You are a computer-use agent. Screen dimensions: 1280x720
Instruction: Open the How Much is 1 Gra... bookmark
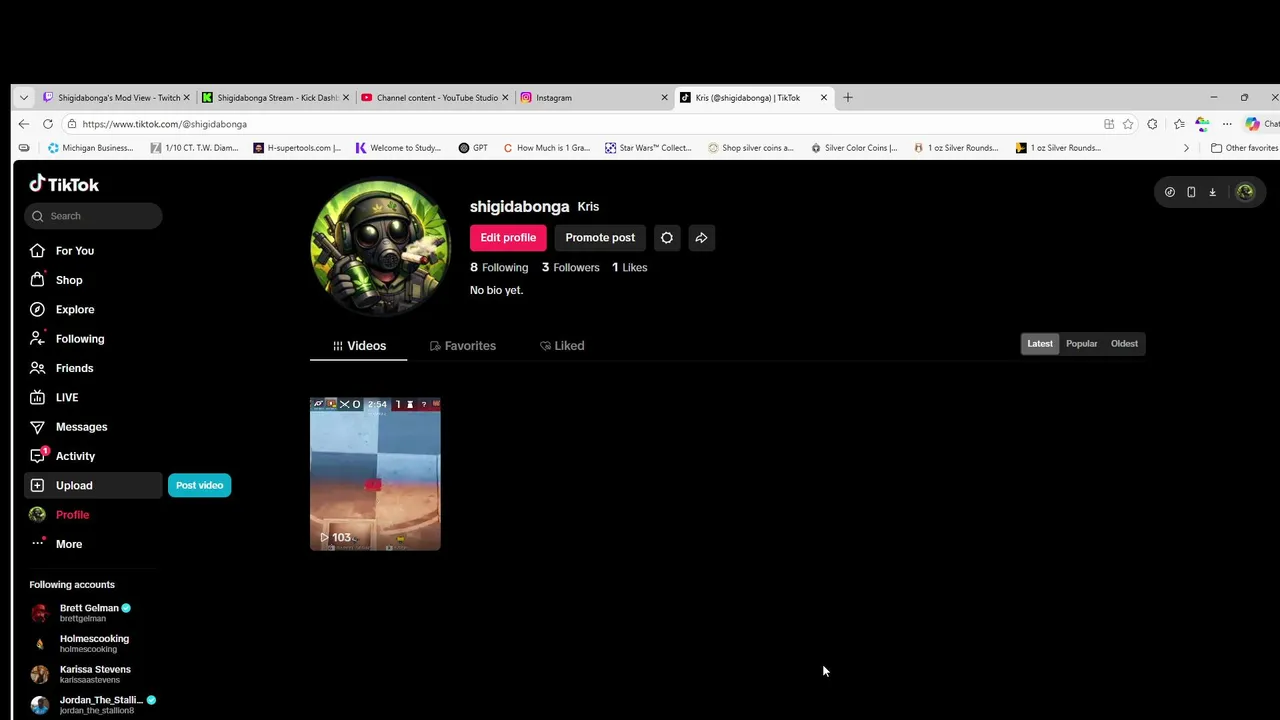pos(546,148)
